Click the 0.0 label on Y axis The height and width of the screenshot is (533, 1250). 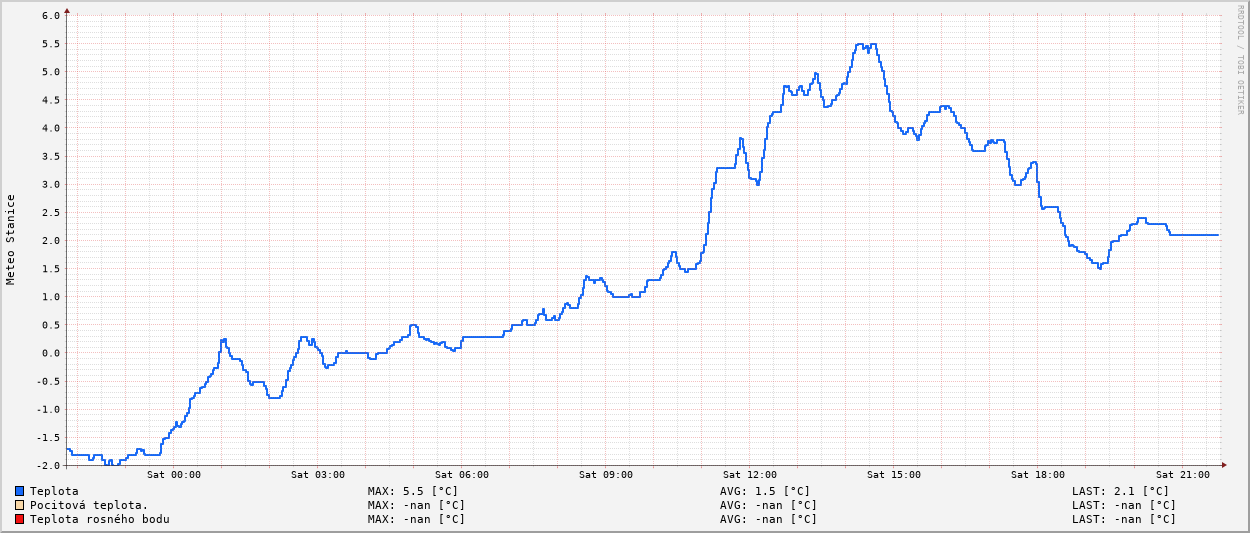52,353
